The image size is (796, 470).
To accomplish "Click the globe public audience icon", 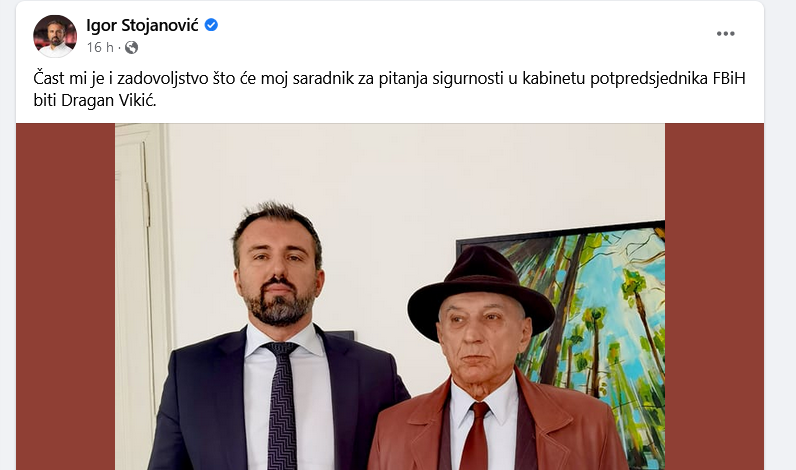I will coord(131,47).
